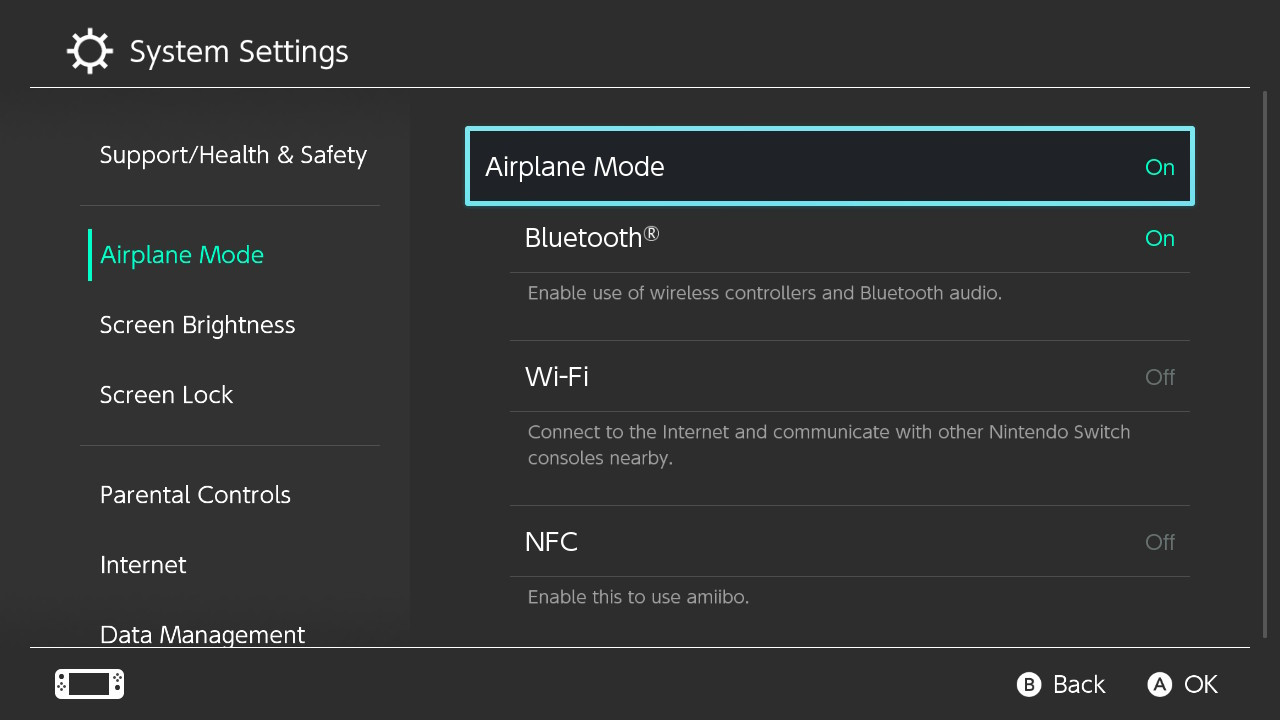The width and height of the screenshot is (1280, 720).
Task: Click the OK label
Action: pos(1200,684)
